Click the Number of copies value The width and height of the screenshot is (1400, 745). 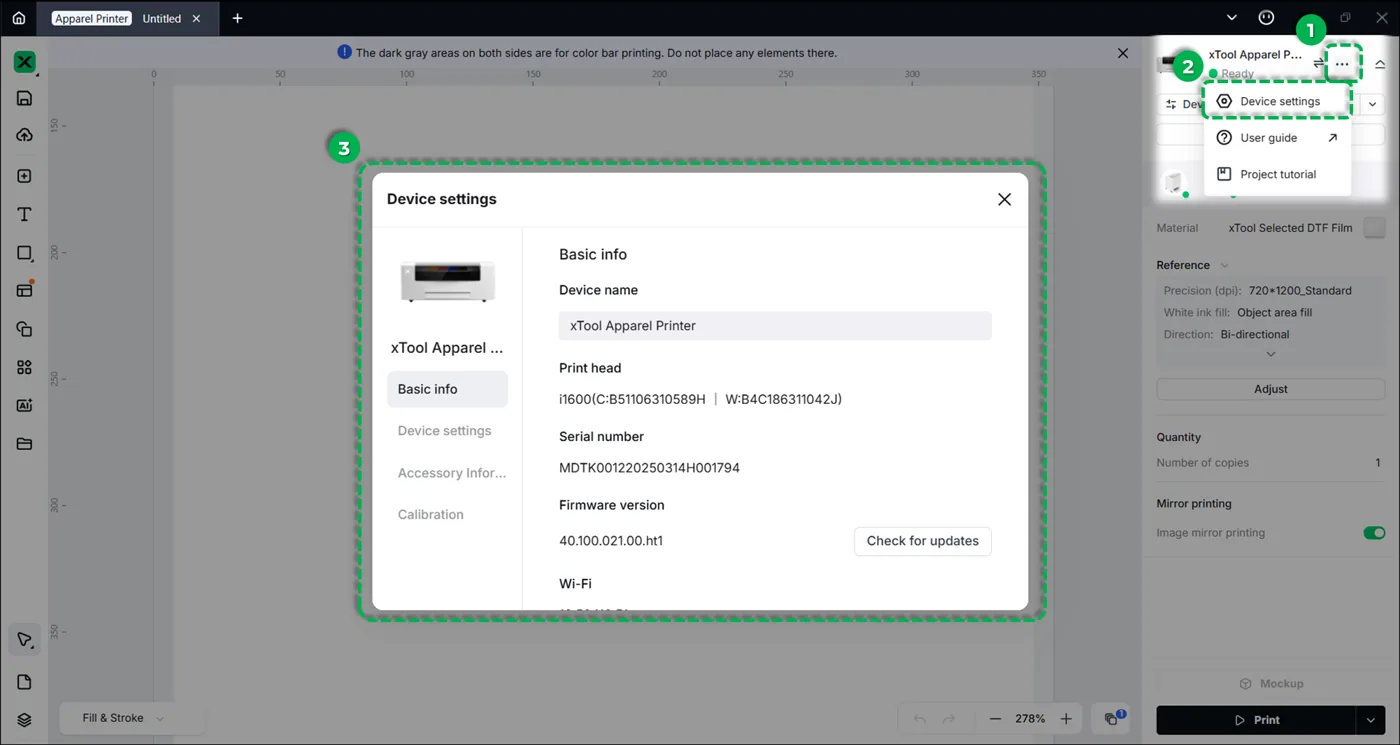(x=1378, y=463)
